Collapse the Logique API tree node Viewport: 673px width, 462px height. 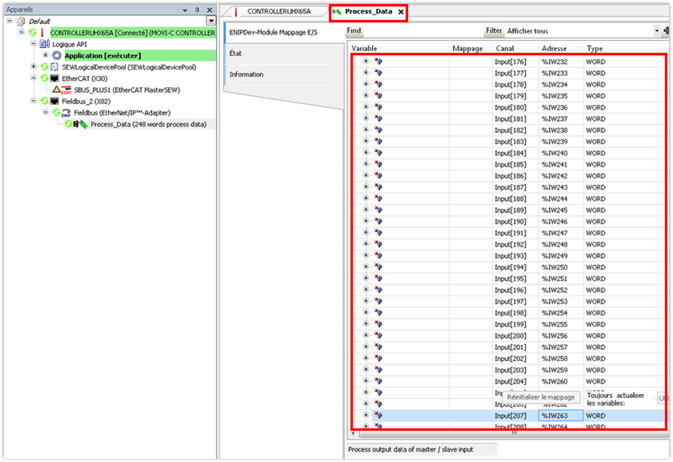[x=32, y=44]
